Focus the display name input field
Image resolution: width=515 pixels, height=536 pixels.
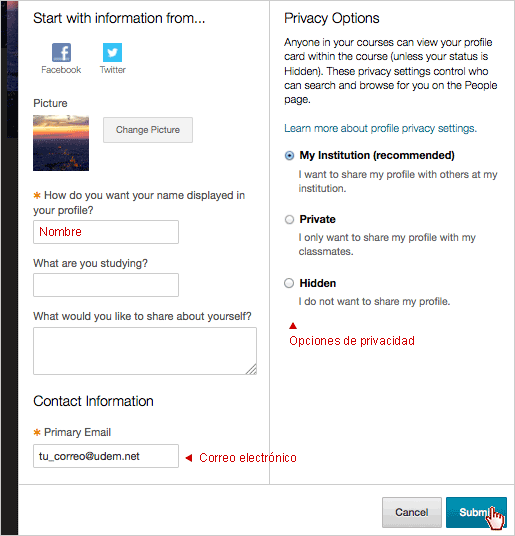[x=106, y=232]
